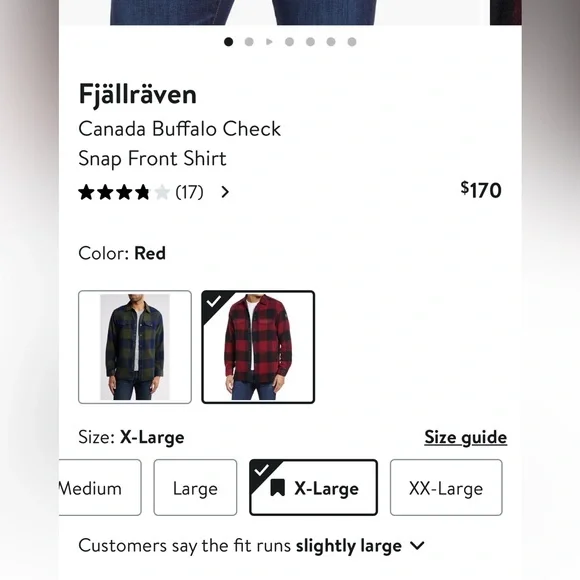Click the star rating icons
The image size is (580, 580).
[124, 192]
